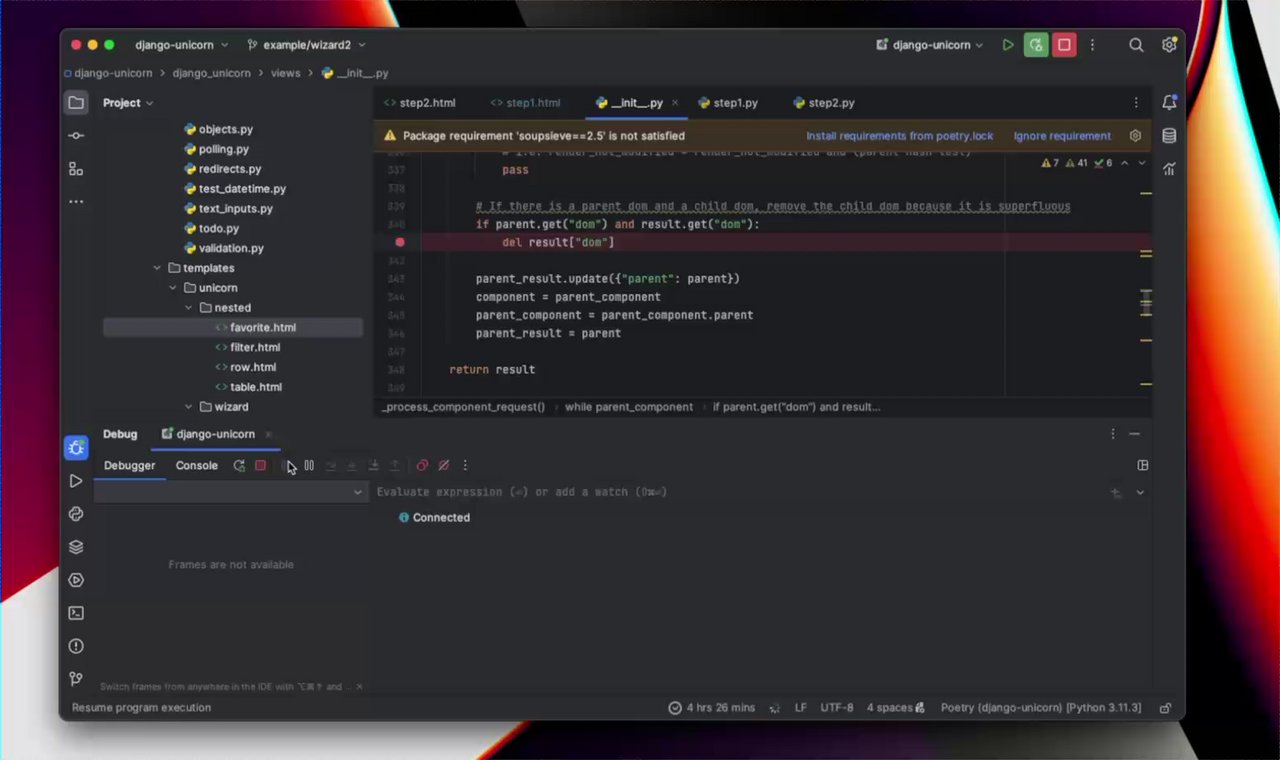
Task: Select validation.py in project tree
Action: [x=233, y=248]
